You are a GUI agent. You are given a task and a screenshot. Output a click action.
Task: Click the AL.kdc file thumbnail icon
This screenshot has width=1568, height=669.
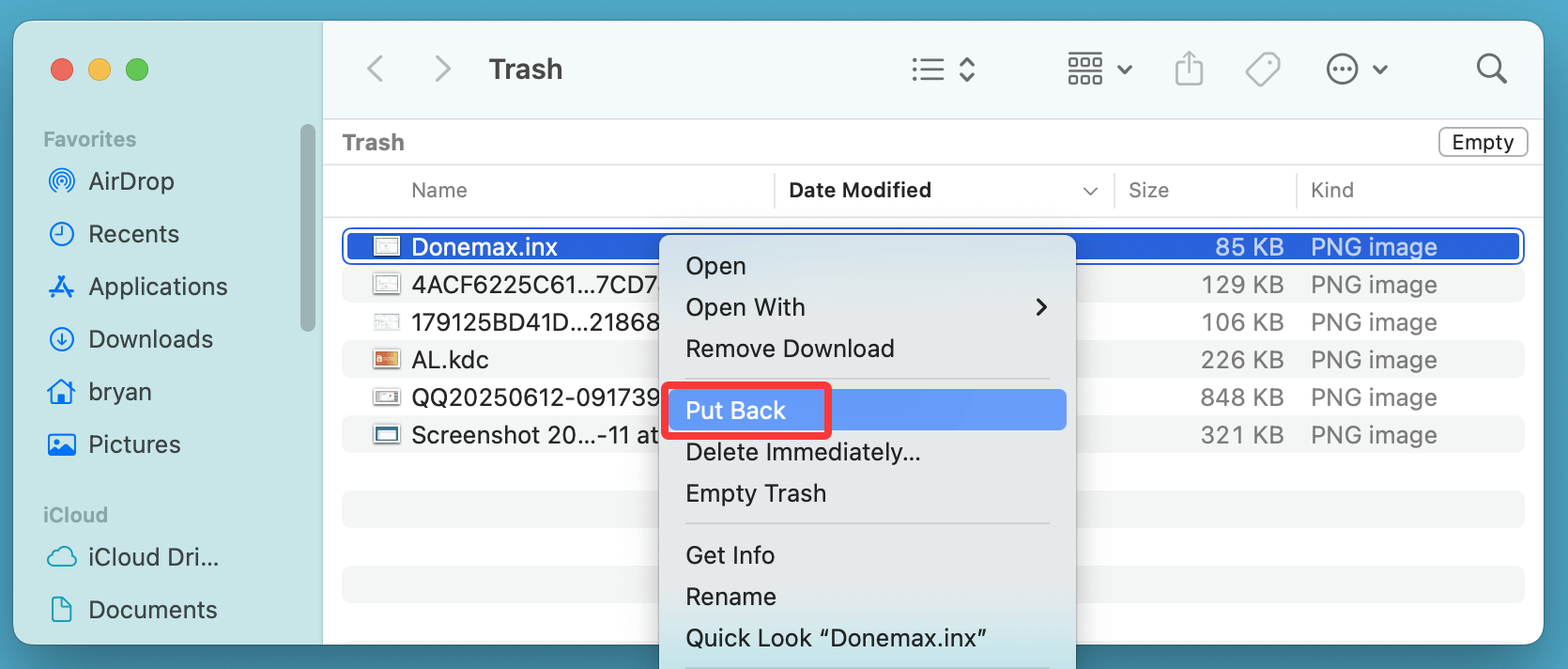tap(387, 359)
